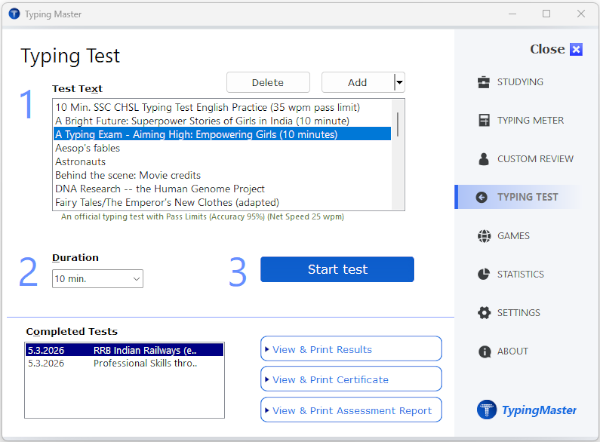Open the STATISTICS section
Image resolution: width=600 pixels, height=442 pixels.
520,274
